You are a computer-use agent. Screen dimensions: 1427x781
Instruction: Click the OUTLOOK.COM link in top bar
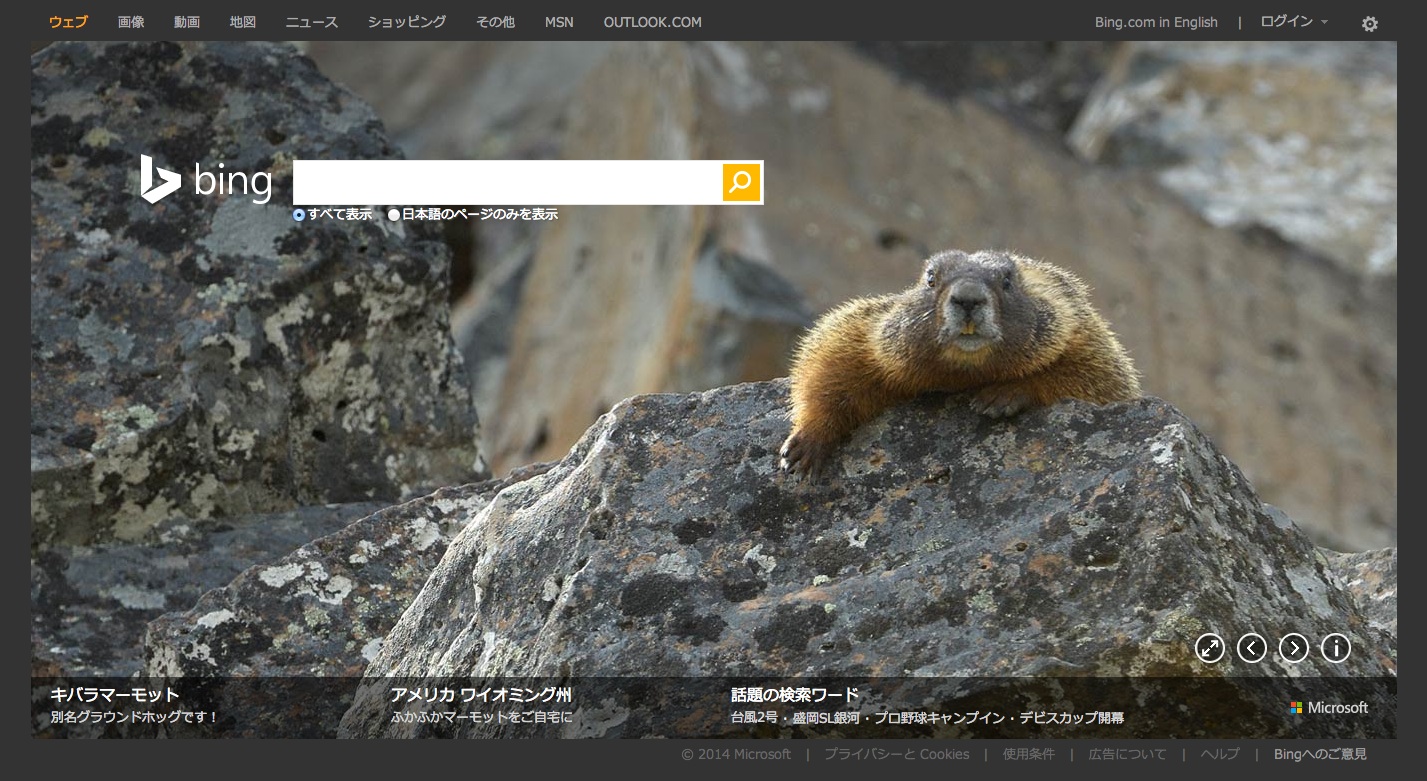[652, 22]
